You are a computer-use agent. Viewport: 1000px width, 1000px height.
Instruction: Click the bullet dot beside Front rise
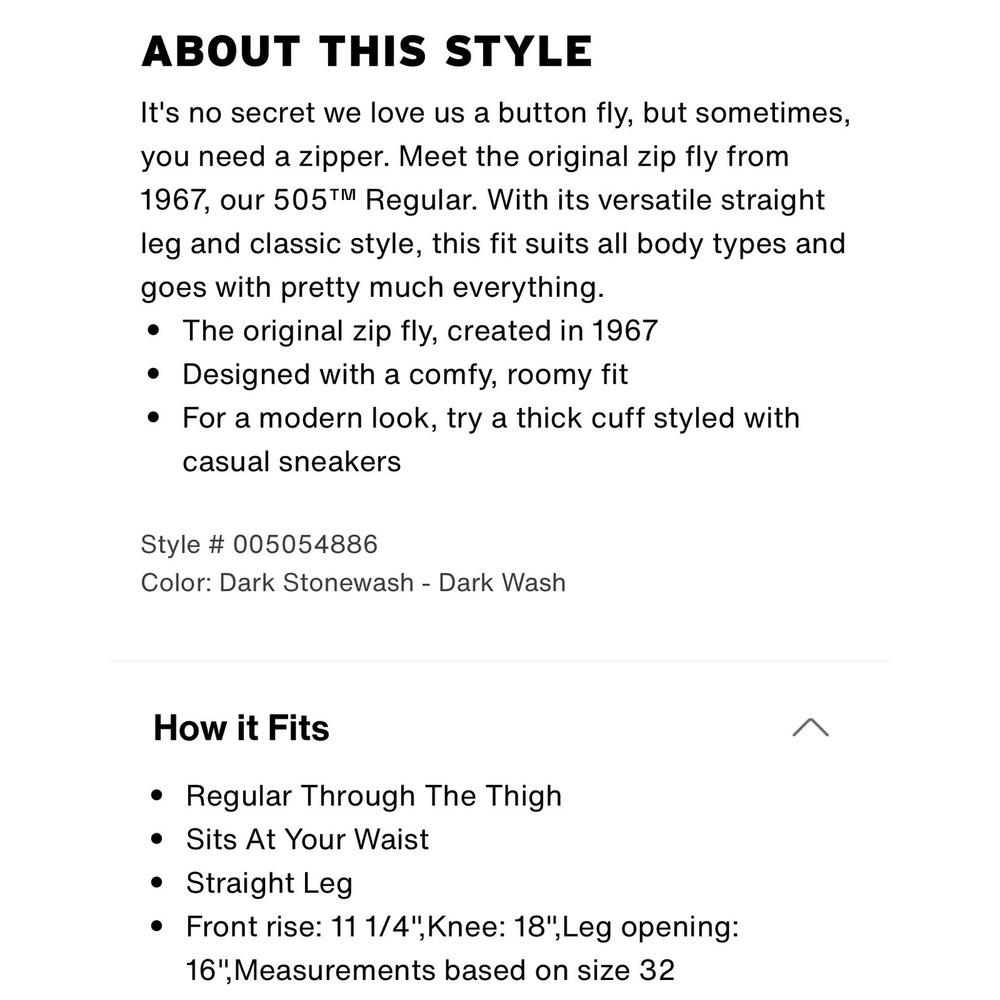[157, 926]
